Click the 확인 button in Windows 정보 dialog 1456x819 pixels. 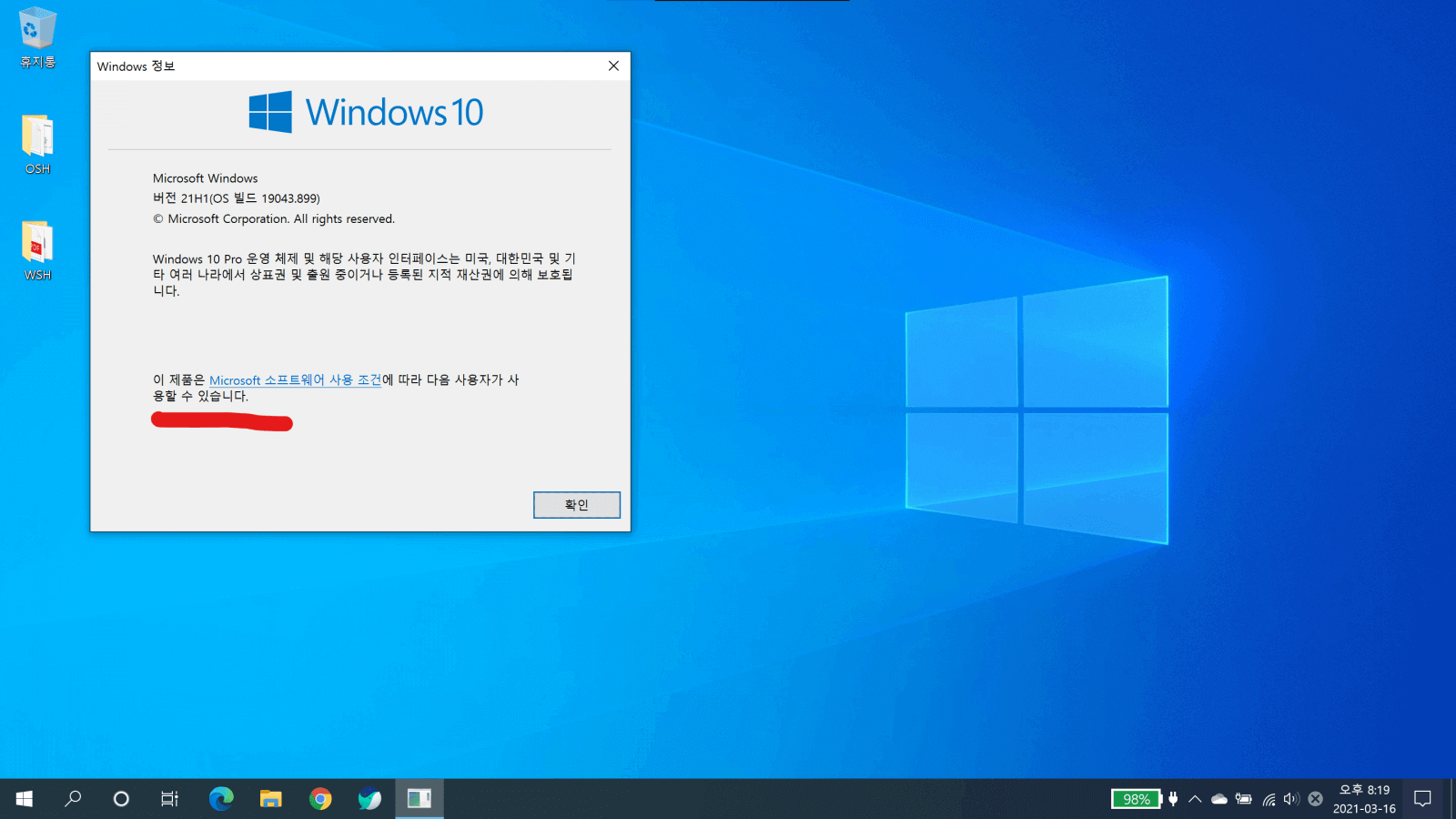click(576, 505)
